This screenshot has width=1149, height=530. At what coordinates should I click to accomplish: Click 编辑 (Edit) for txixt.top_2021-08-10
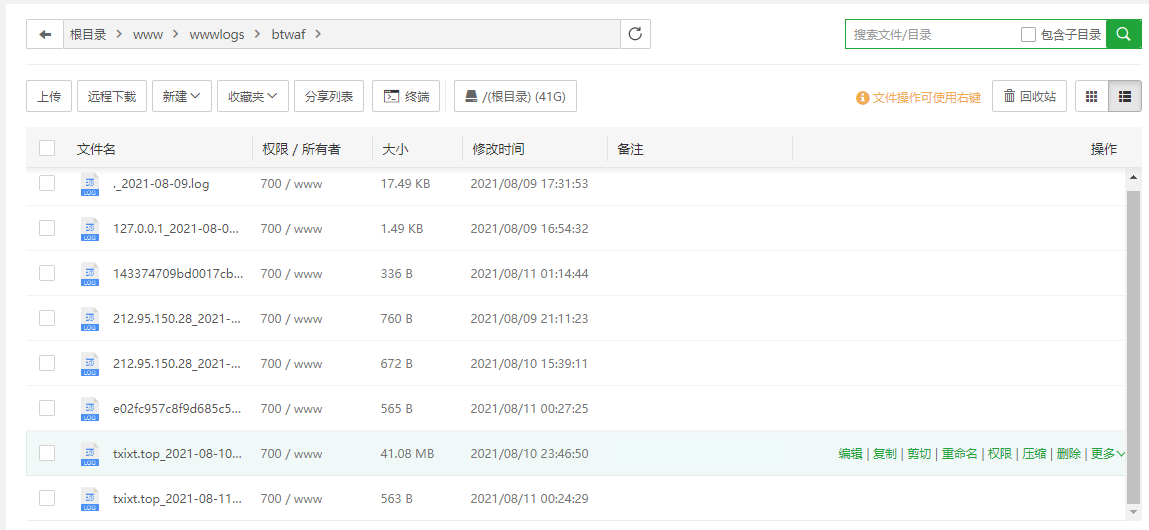pos(850,454)
